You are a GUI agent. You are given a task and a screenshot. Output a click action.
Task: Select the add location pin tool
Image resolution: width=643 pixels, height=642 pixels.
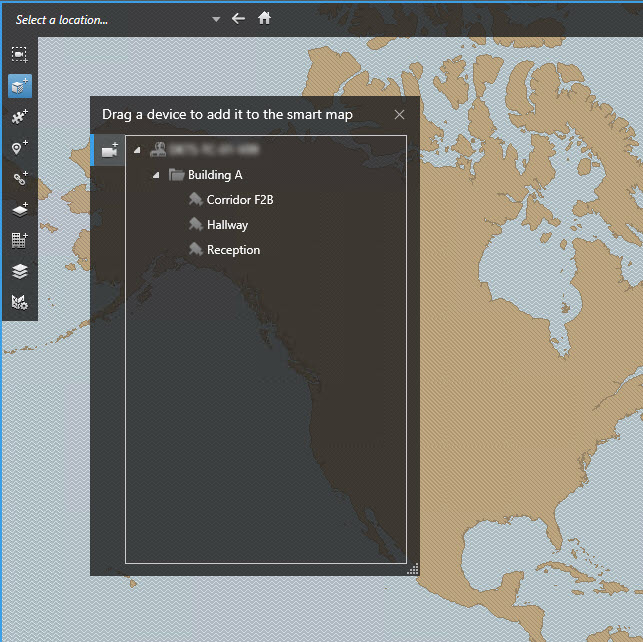coord(20,148)
